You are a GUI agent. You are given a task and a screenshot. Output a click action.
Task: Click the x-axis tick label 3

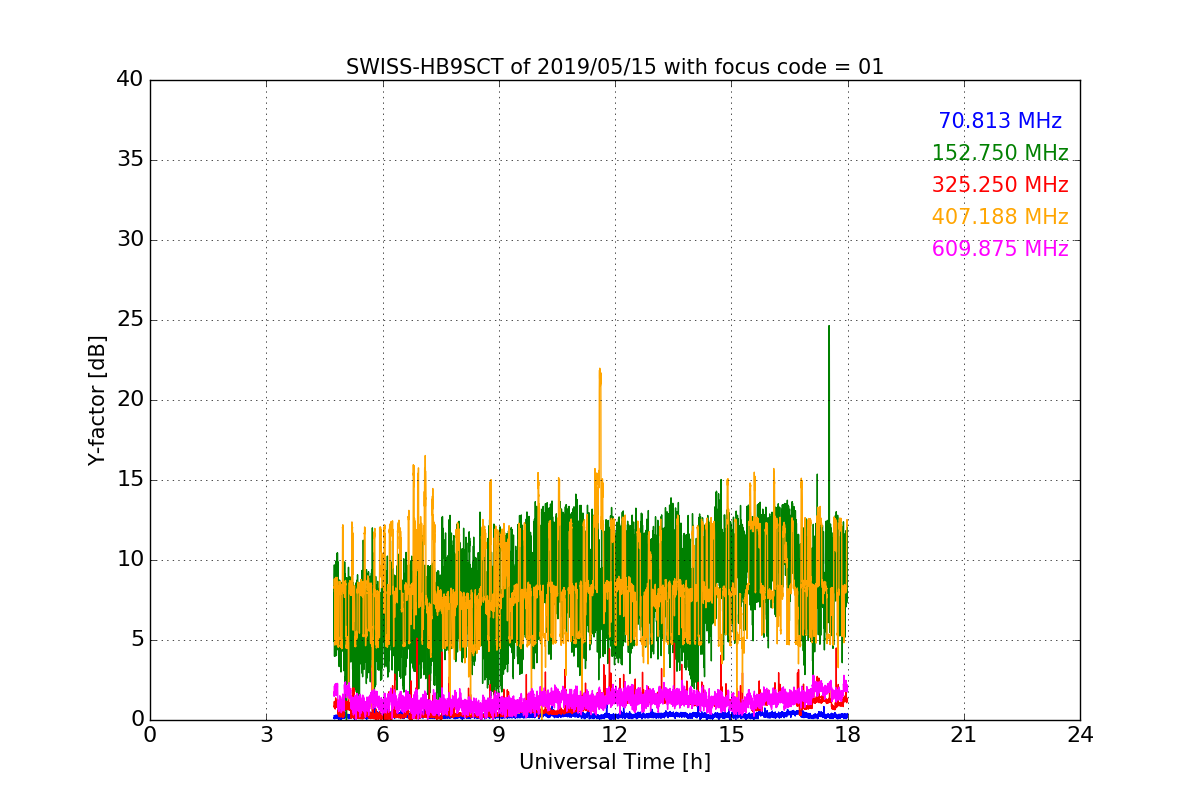click(x=266, y=735)
